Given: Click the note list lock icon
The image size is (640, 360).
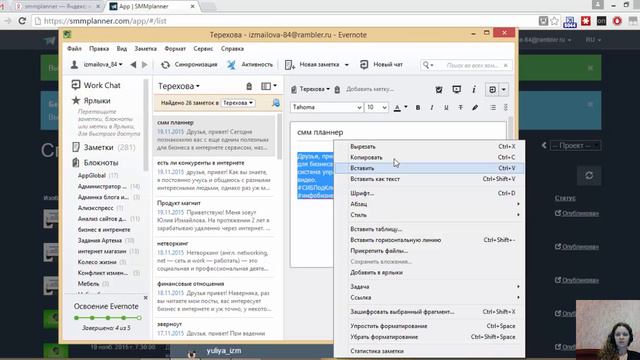Looking at the screenshot, I should coord(249,86).
